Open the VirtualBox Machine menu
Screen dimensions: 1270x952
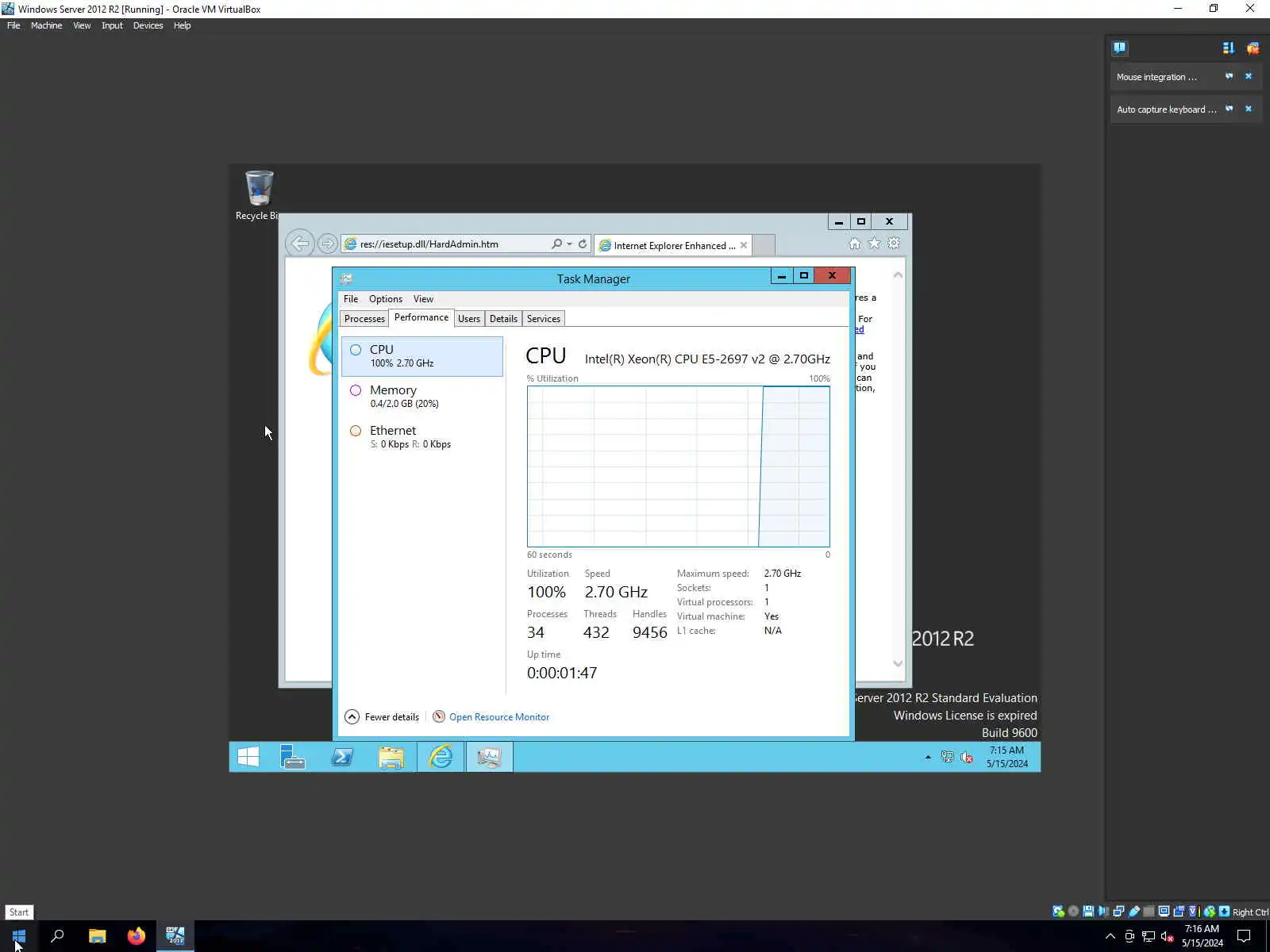[46, 25]
